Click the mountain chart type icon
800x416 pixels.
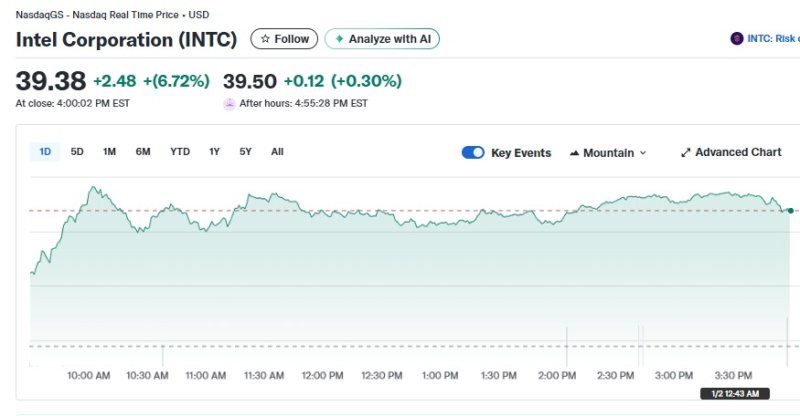click(x=575, y=153)
